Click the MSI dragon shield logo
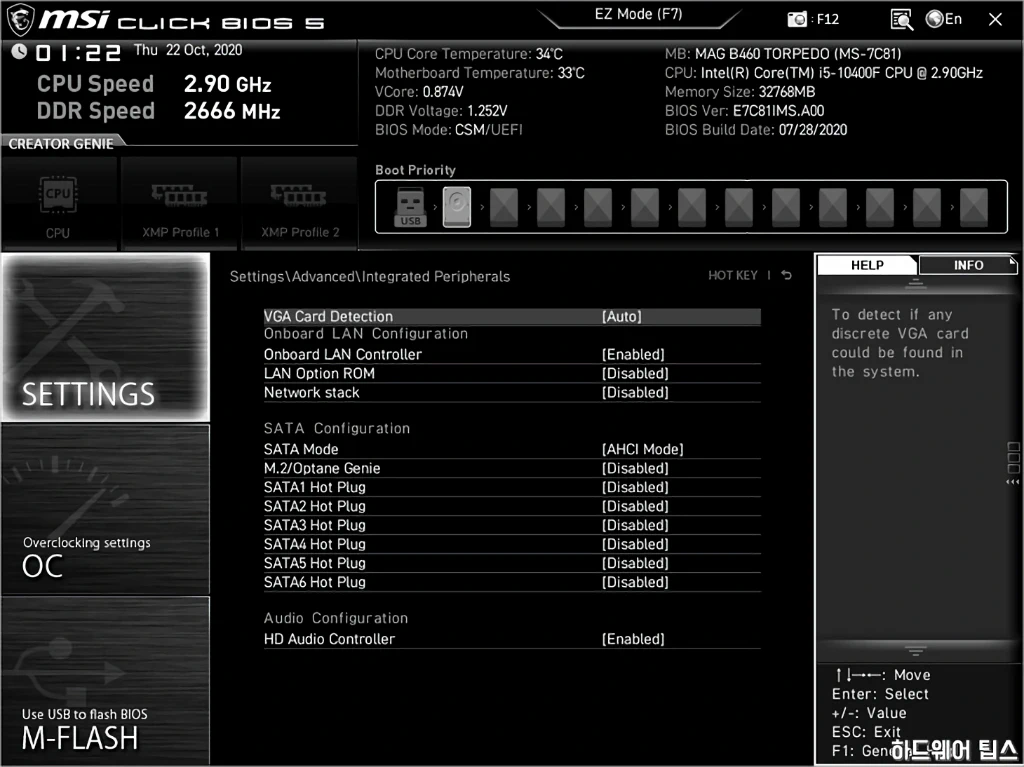Viewport: 1024px width, 767px height. 20,20
